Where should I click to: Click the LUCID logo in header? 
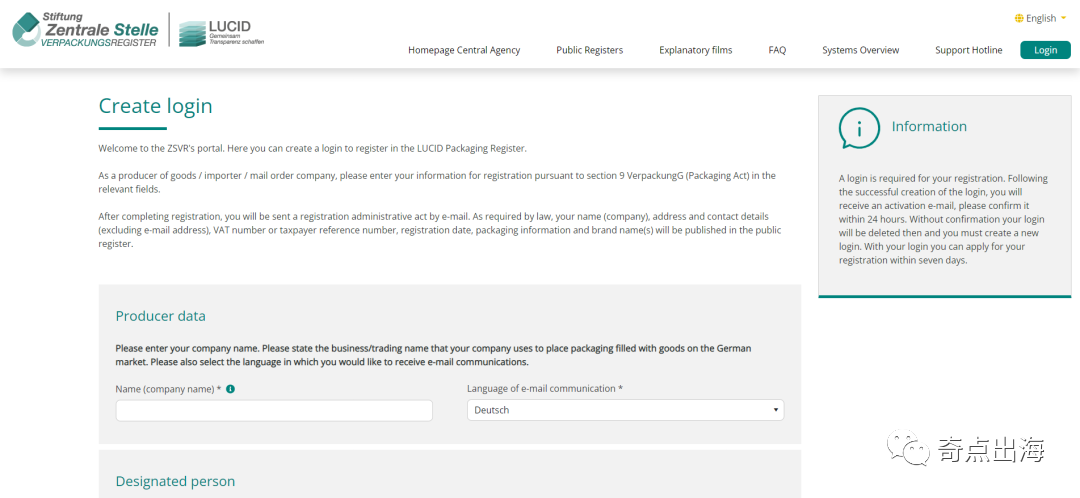coord(221,33)
